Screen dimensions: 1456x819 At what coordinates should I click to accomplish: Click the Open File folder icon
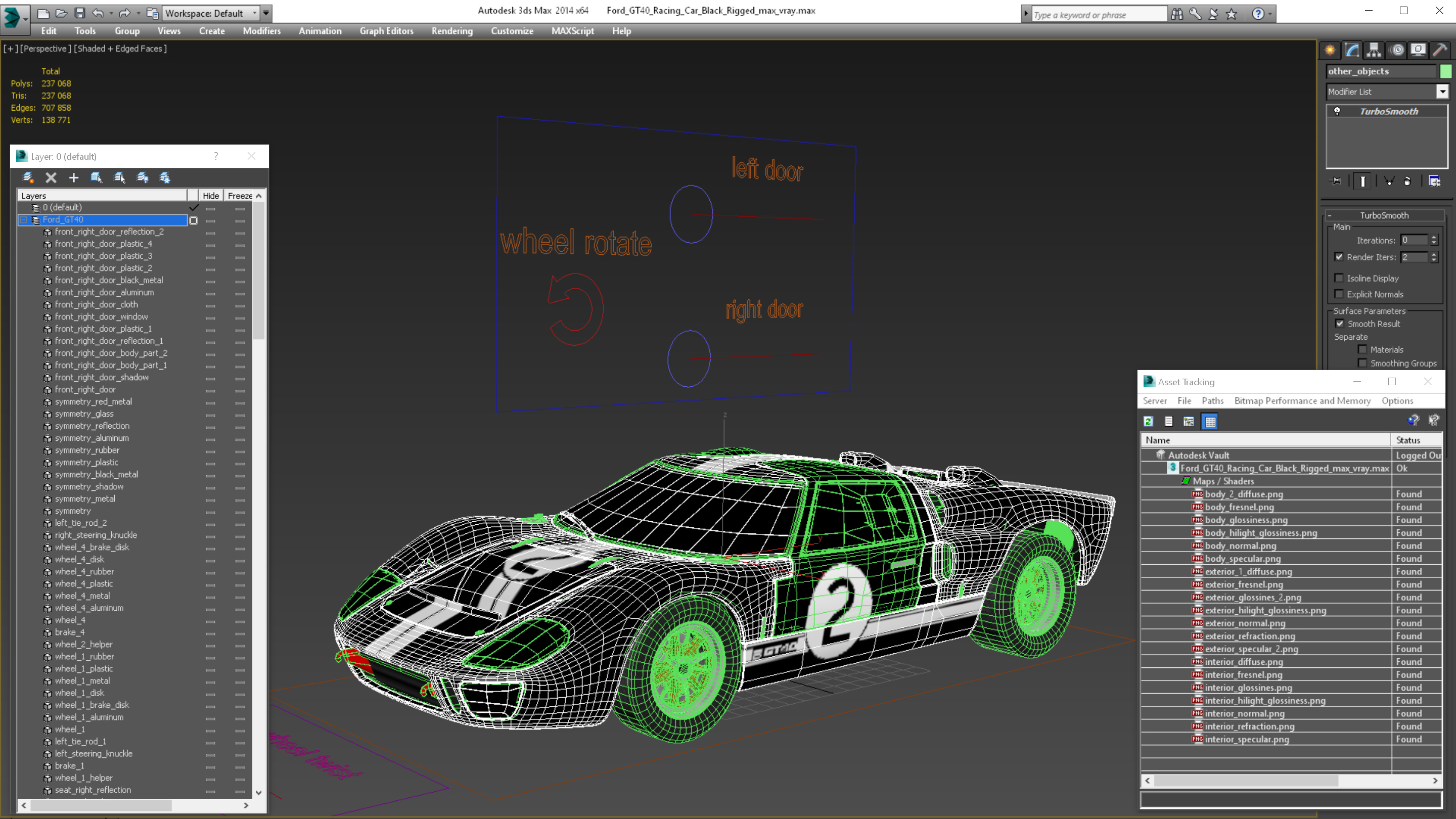pyautogui.click(x=61, y=13)
